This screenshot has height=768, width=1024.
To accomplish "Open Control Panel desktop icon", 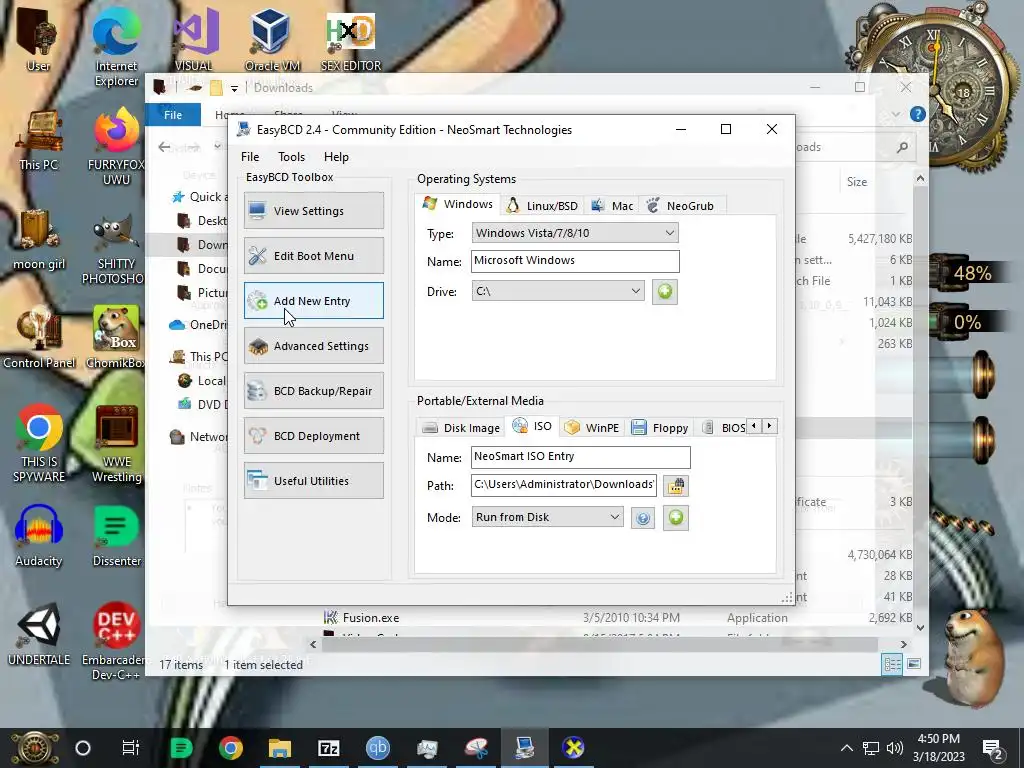I will point(39,337).
